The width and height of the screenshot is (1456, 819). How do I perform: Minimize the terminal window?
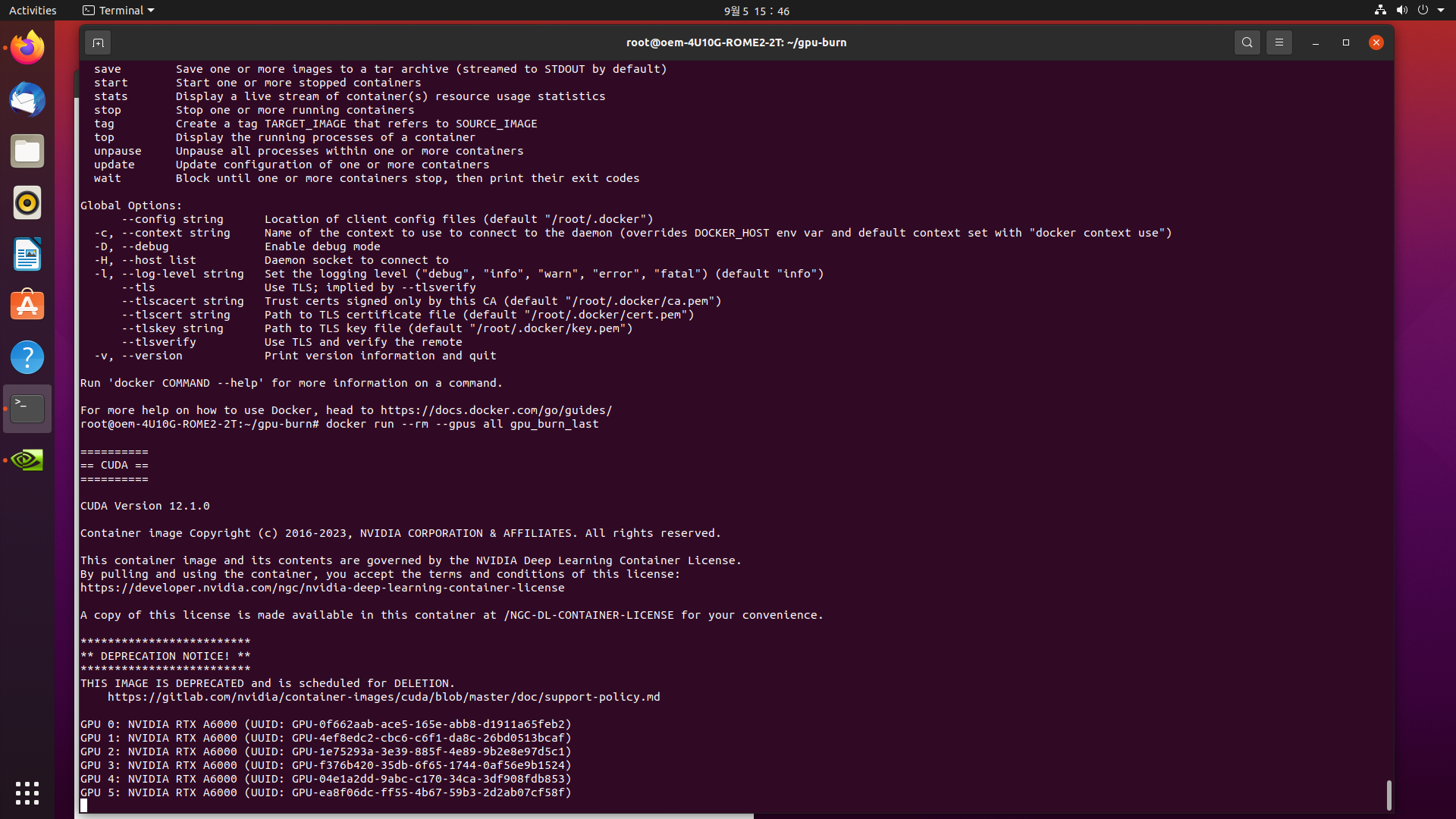pyautogui.click(x=1316, y=42)
